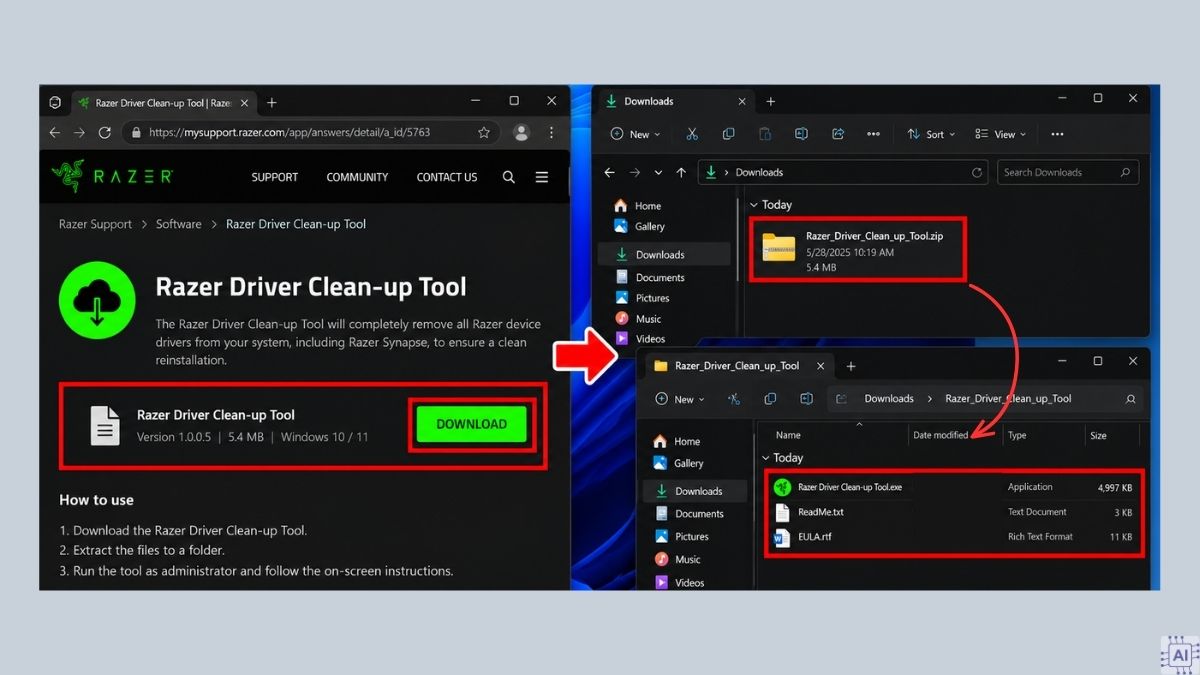This screenshot has height=675, width=1200.
Task: Click the Paste icon in the Downloads window
Action: [765, 134]
